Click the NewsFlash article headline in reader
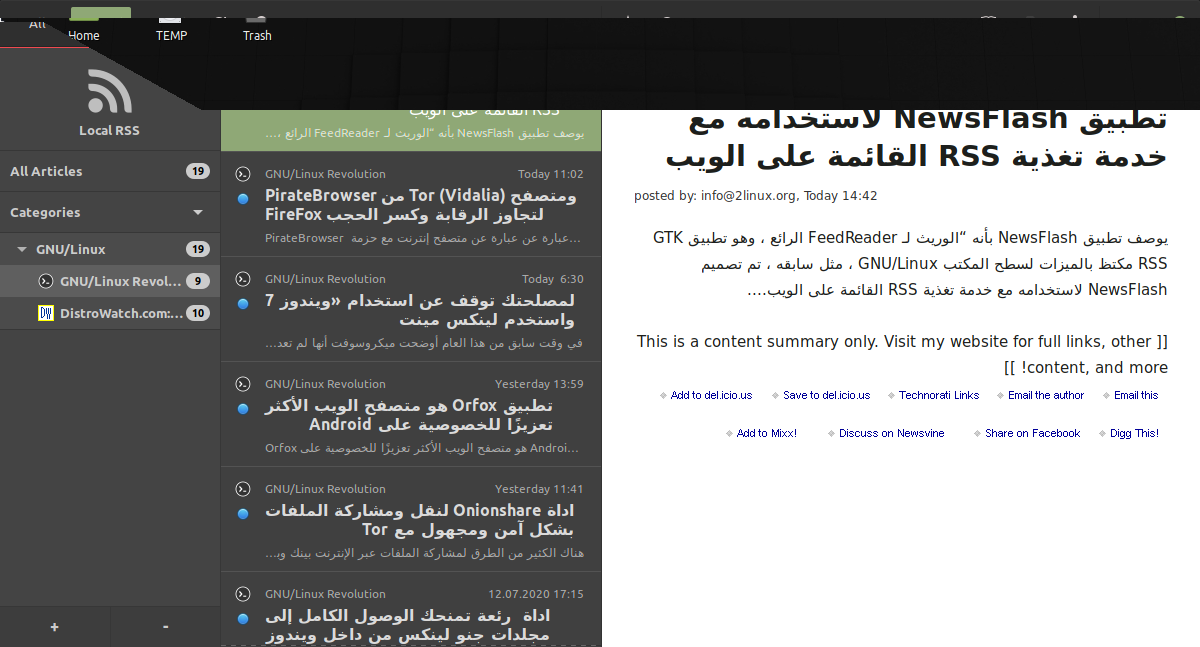The image size is (1200, 647). [x=916, y=138]
